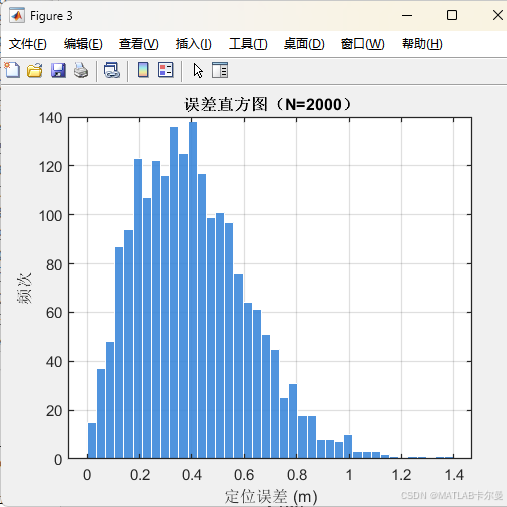Click the Figure 3 window title
Image resolution: width=507 pixels, height=507 pixels.
tap(51, 16)
